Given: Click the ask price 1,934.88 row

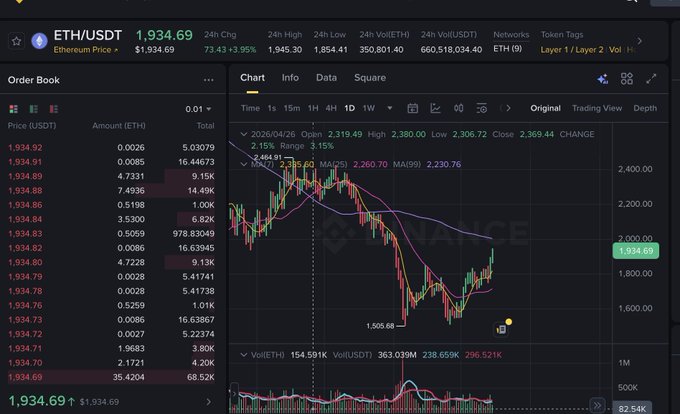Looking at the screenshot, I should click(x=111, y=191).
